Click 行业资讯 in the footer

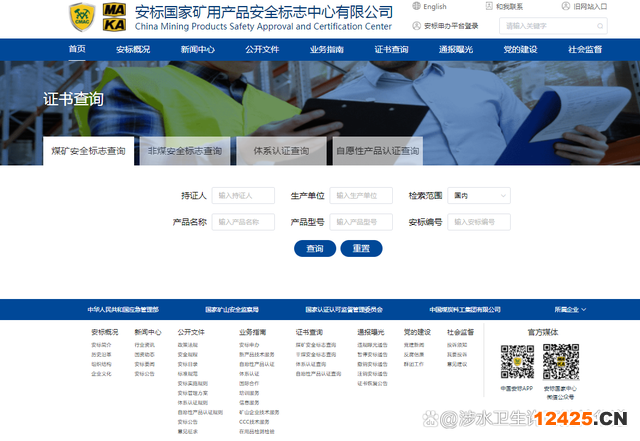click(144, 345)
